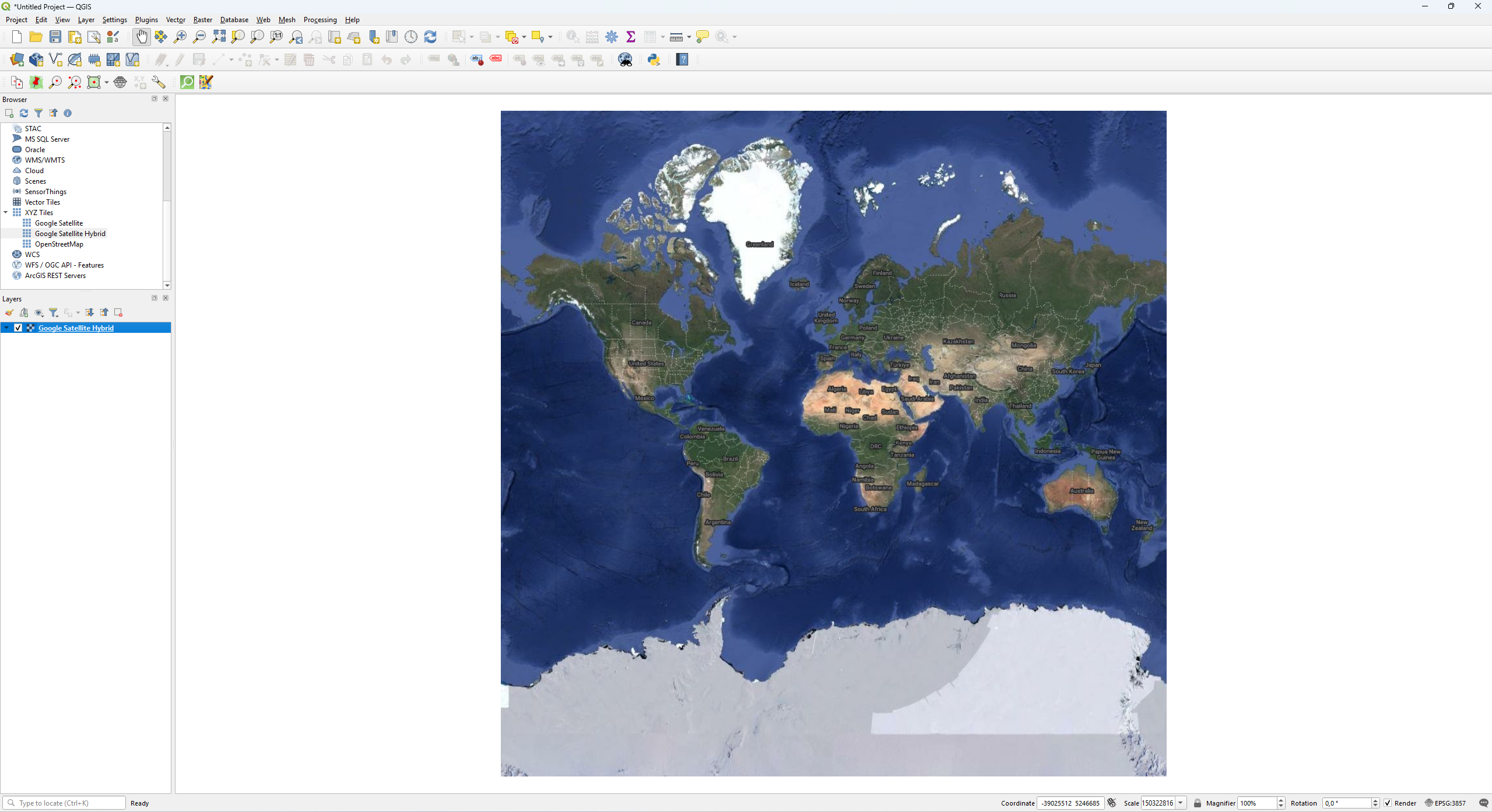Increase the Magnifier value using up arrow
1492x812 pixels.
click(x=1281, y=800)
